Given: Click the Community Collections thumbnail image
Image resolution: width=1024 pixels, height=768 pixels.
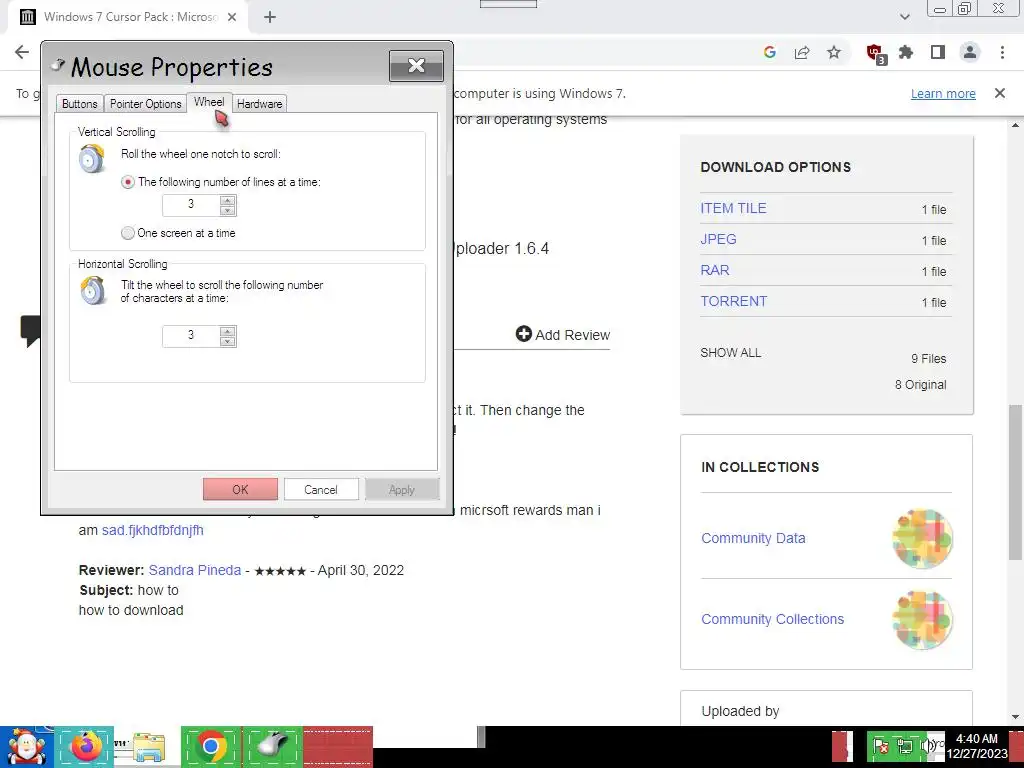Looking at the screenshot, I should [x=922, y=620].
